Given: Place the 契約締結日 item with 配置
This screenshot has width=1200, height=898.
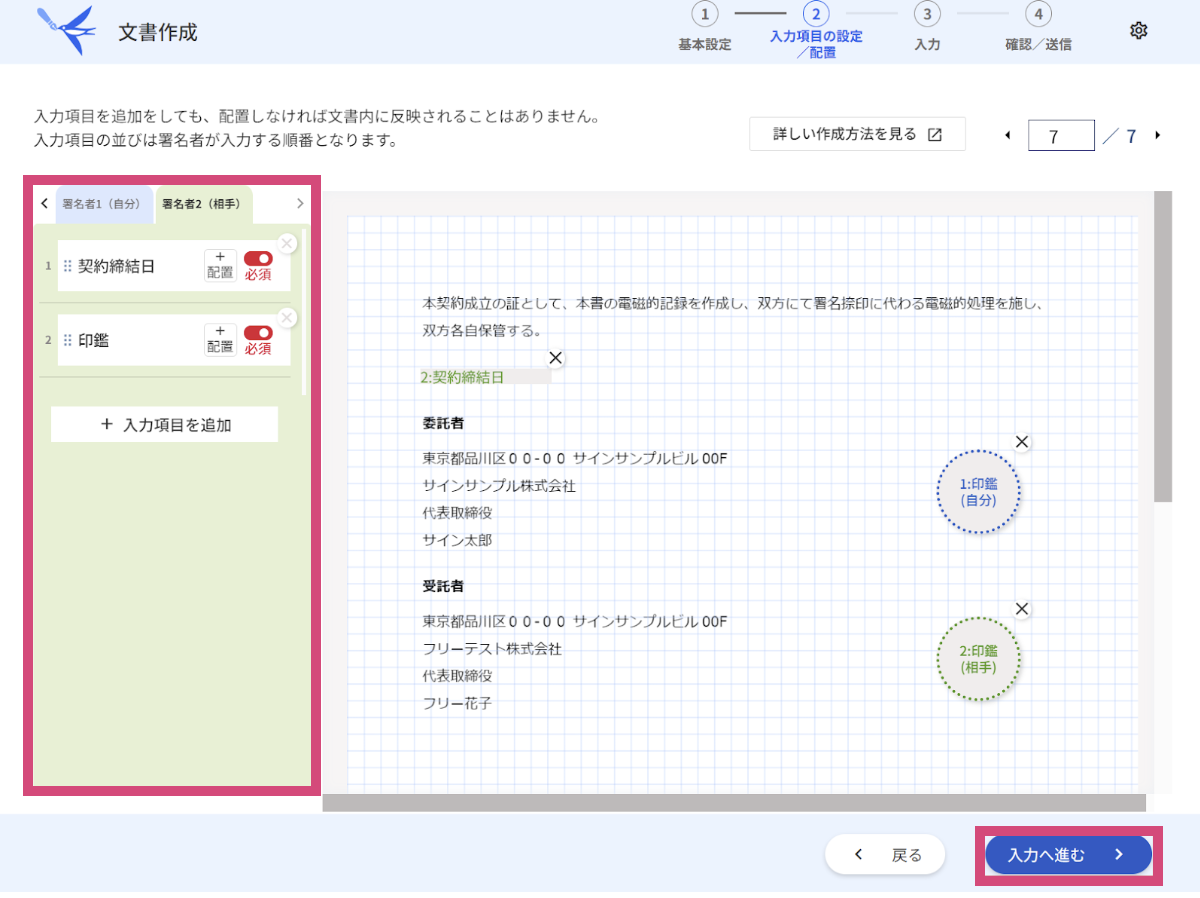Looking at the screenshot, I should click(x=220, y=265).
